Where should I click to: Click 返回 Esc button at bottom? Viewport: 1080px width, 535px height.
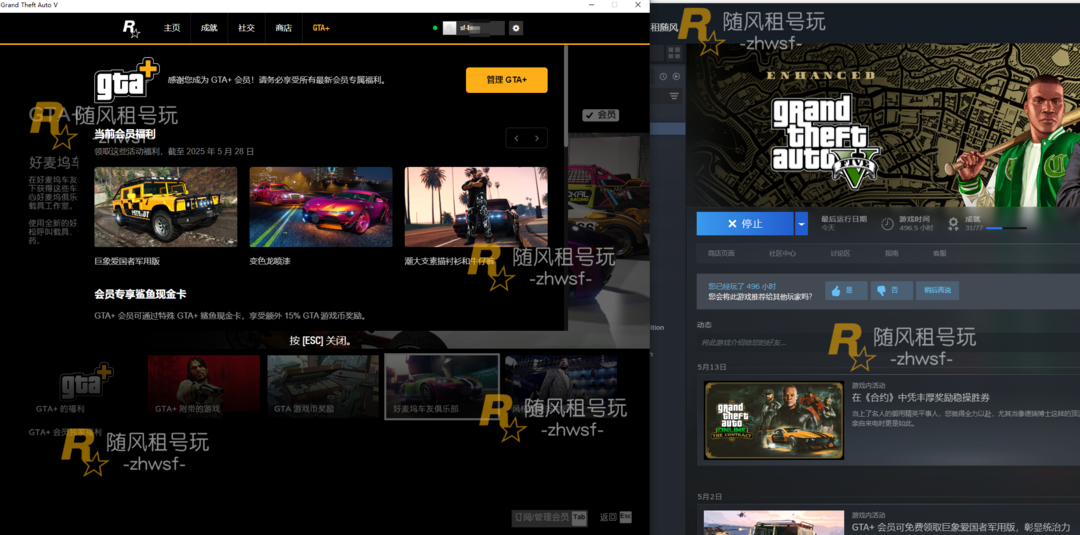pos(616,517)
